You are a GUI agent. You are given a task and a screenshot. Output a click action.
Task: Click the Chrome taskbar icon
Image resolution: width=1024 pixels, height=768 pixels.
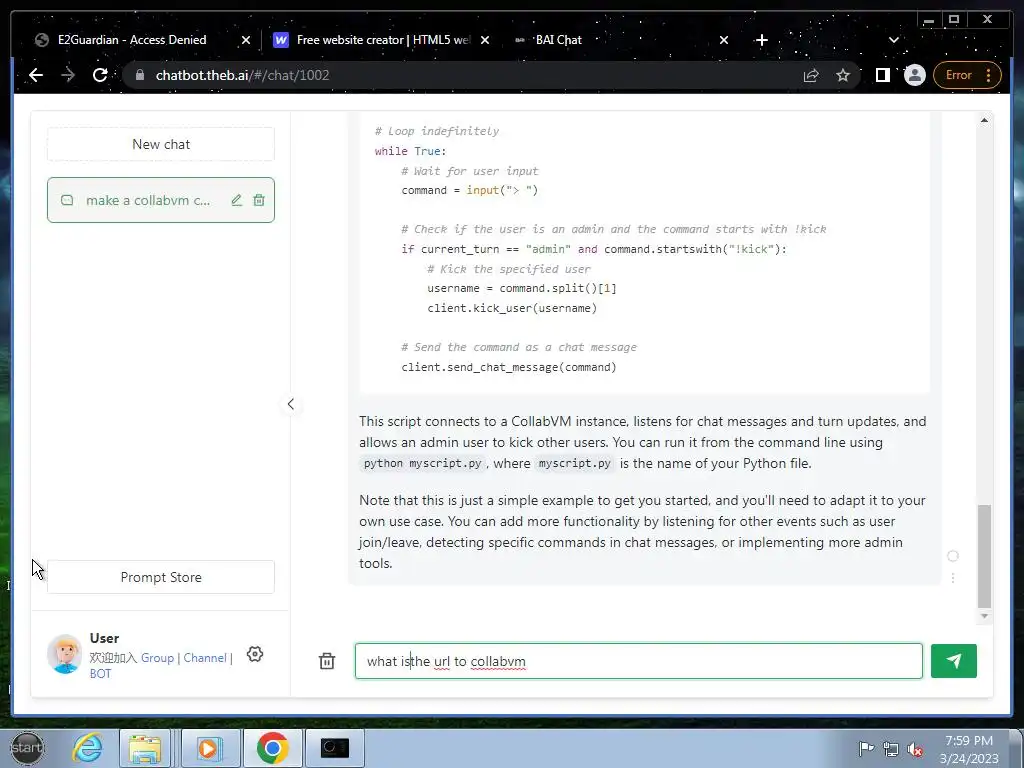click(x=272, y=748)
